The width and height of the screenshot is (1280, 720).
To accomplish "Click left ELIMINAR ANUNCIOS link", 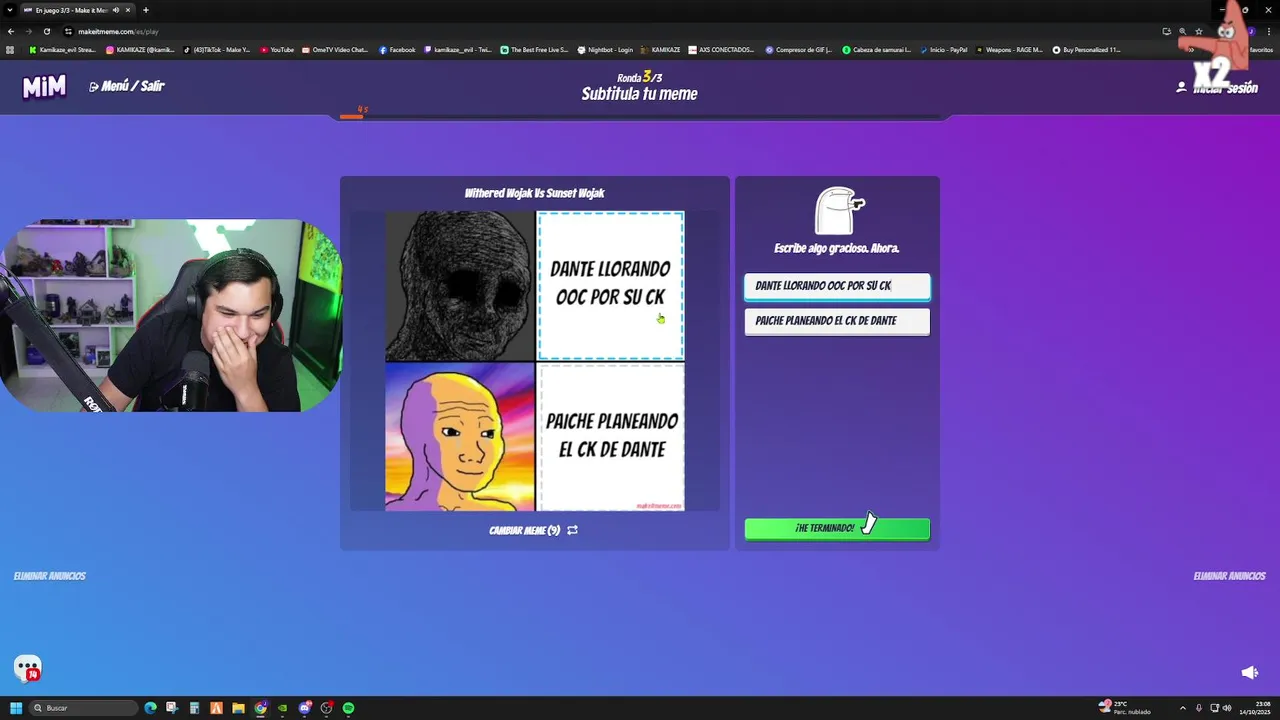I will tap(49, 576).
